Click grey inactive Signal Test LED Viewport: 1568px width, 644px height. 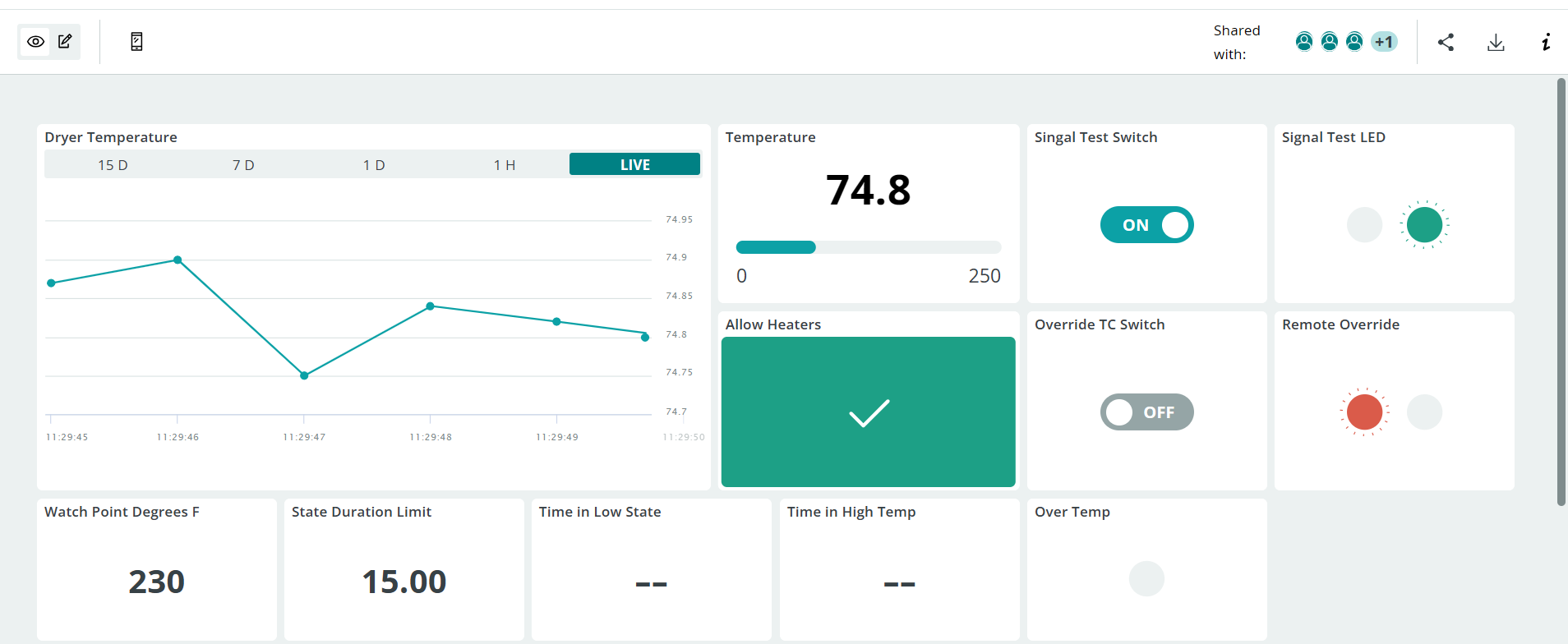click(x=1364, y=225)
